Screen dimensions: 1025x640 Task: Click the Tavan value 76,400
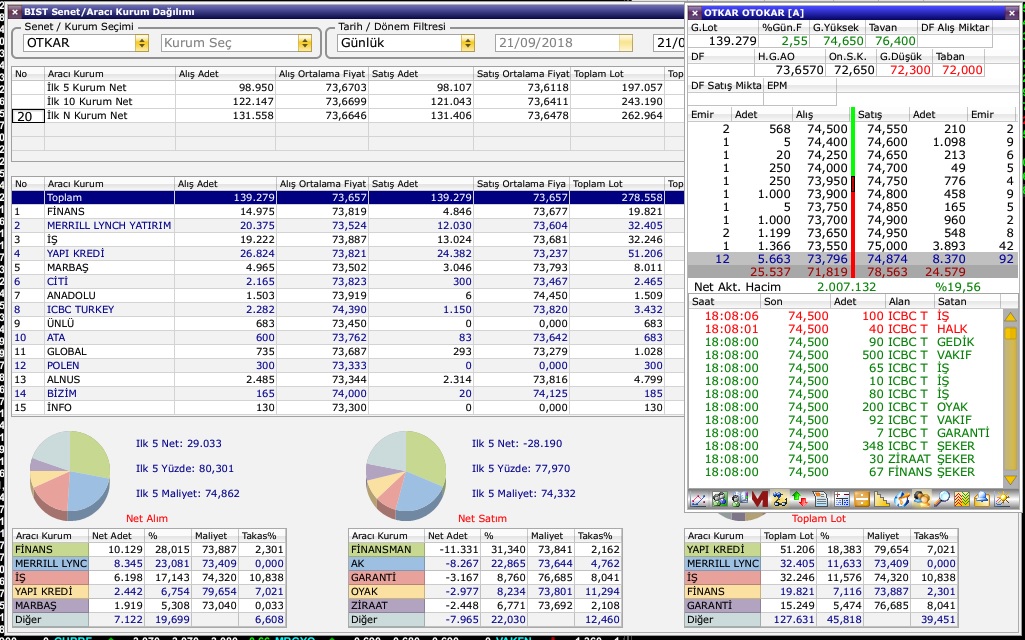[x=895, y=41]
